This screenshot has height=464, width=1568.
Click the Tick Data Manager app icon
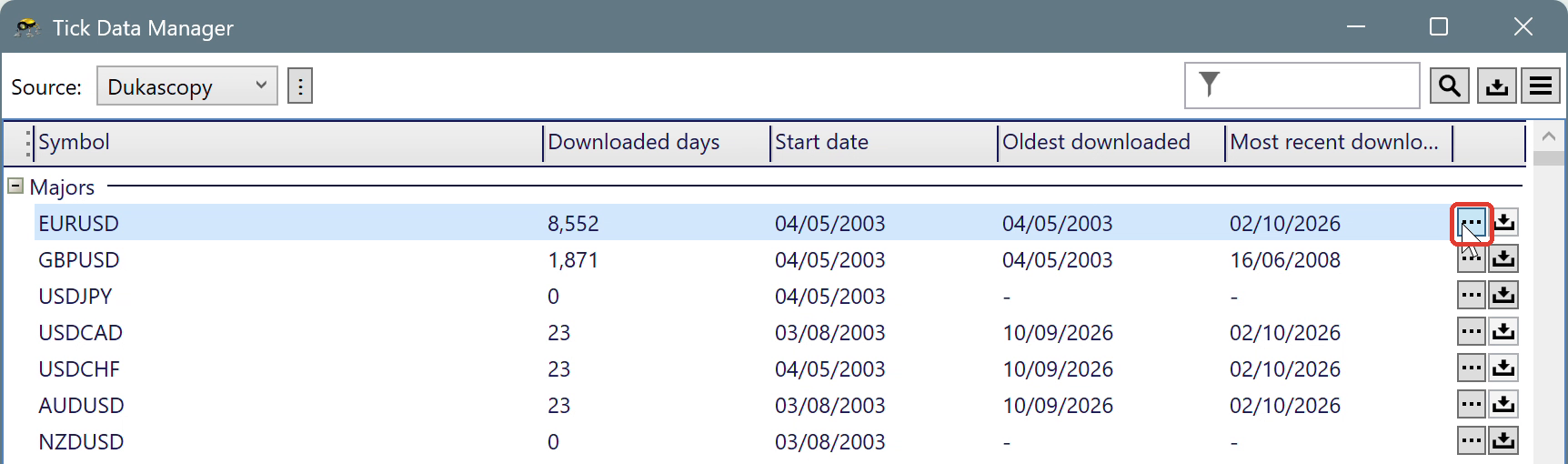tap(27, 27)
